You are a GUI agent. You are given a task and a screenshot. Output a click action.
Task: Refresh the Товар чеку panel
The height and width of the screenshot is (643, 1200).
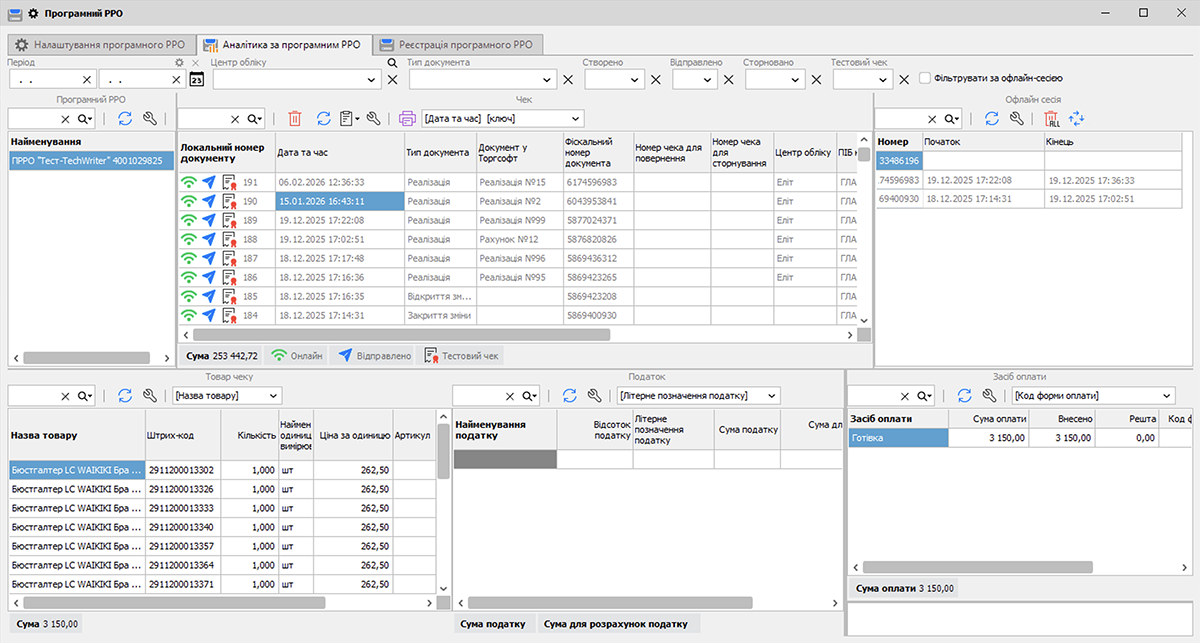pyautogui.click(x=123, y=395)
